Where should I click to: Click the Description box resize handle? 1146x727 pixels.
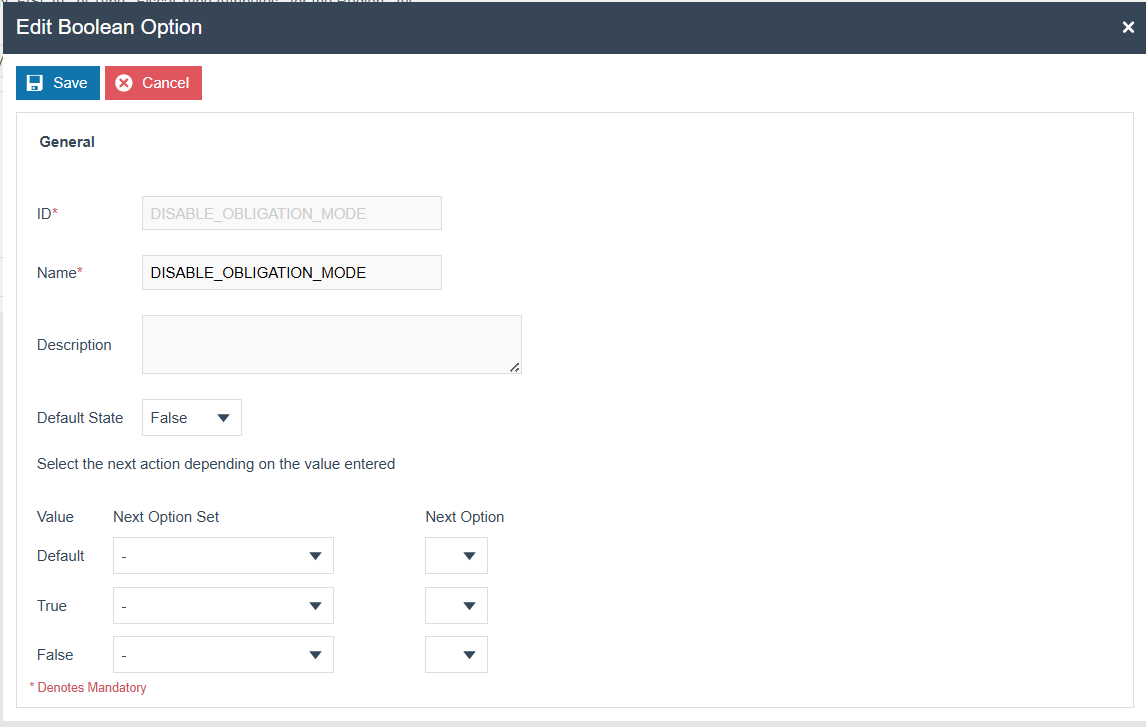click(515, 367)
